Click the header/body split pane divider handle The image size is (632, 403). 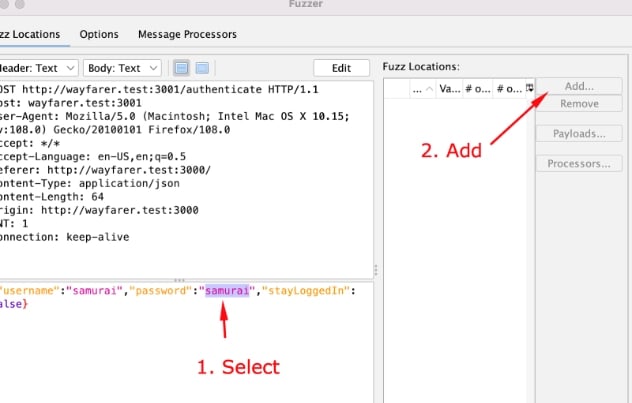(x=179, y=280)
